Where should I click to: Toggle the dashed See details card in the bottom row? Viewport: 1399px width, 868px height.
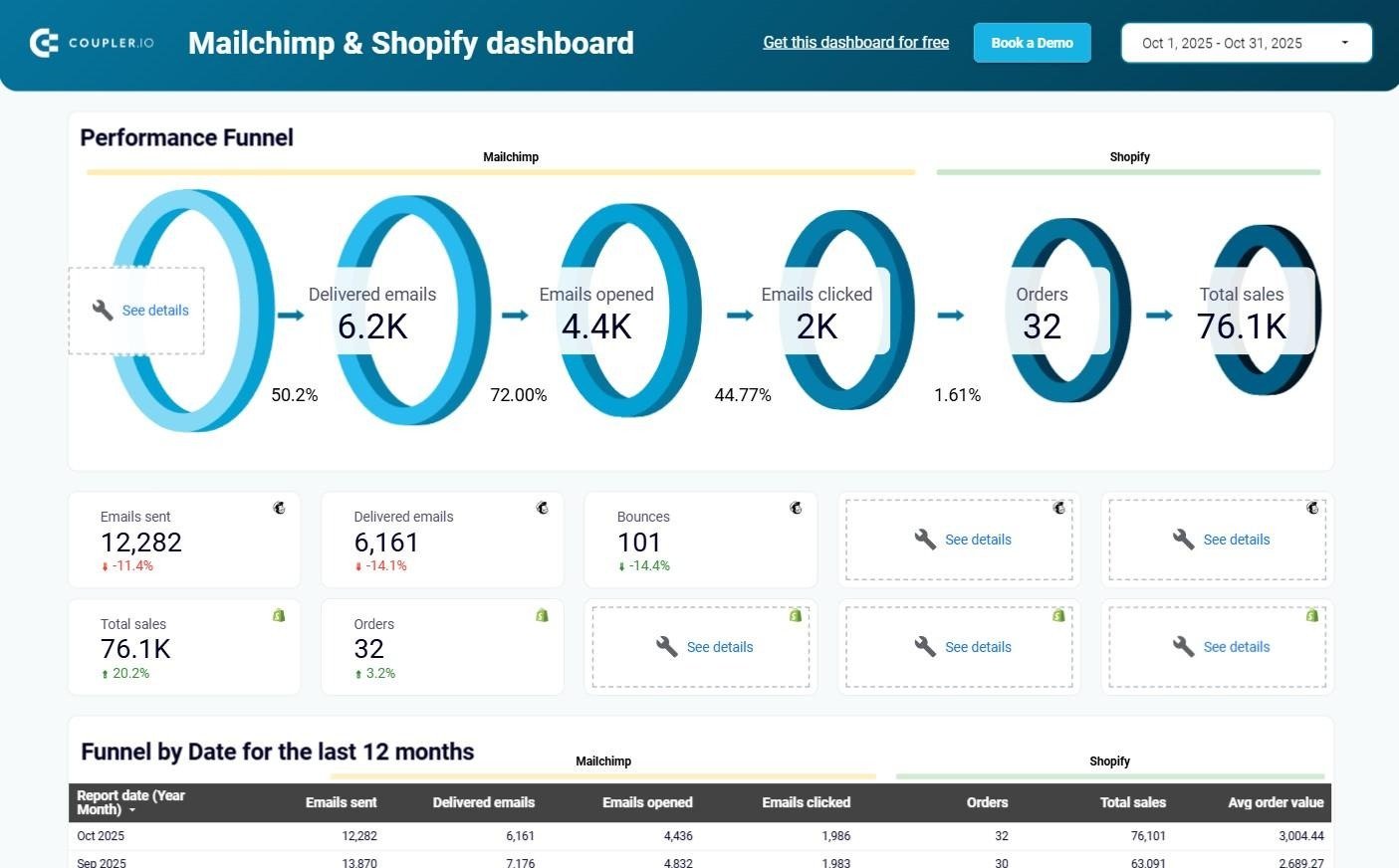(x=959, y=646)
